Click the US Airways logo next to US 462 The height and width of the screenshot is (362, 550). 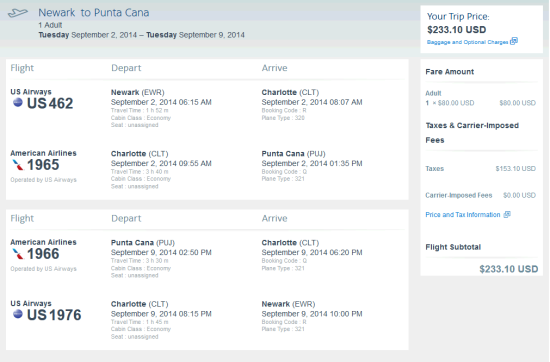tap(18, 103)
